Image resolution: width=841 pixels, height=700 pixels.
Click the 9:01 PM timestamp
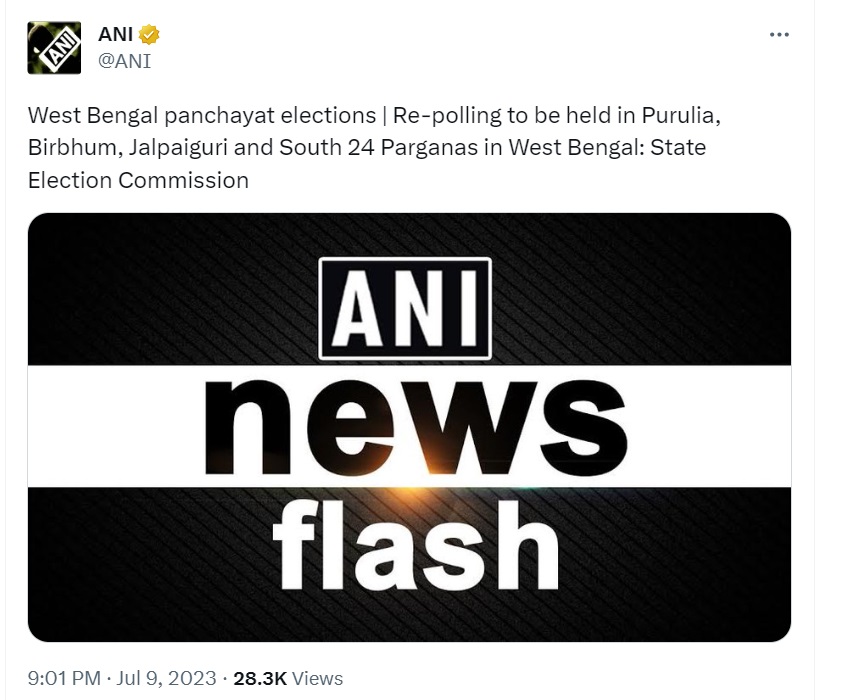click(64, 678)
